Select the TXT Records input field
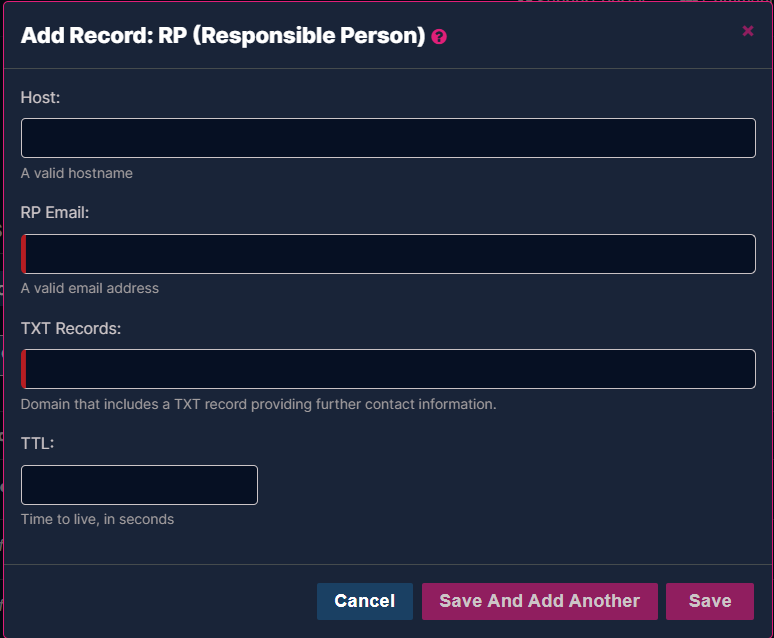 coord(388,369)
